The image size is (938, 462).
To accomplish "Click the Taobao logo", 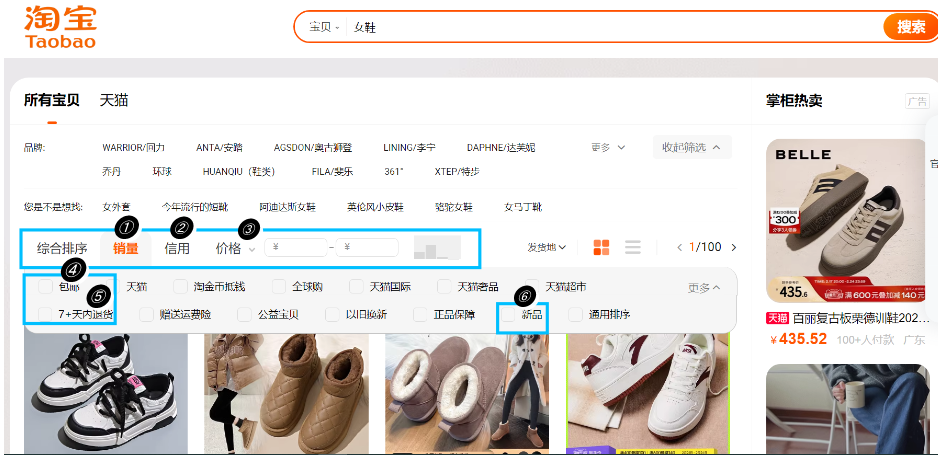I will coord(60,26).
